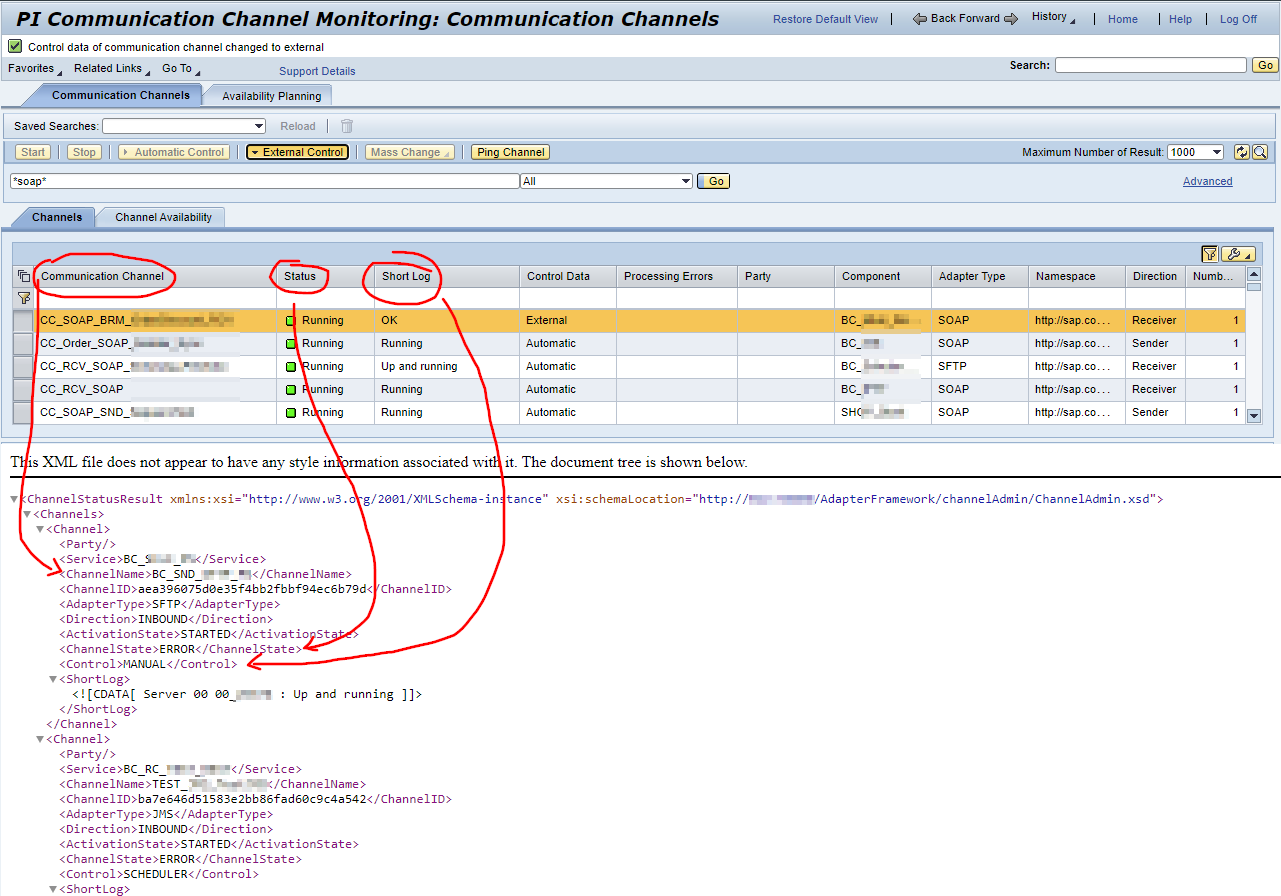The width and height of the screenshot is (1281, 896).
Task: Select the Channels sub-tab
Action: [x=57, y=217]
